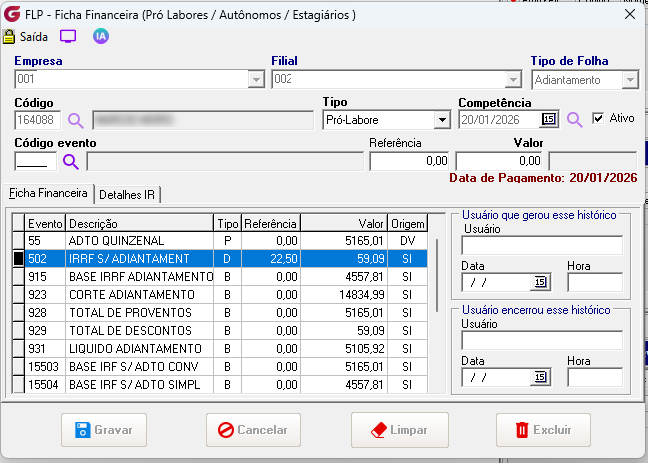This screenshot has width=649, height=470.
Task: Click the DV origin cell
Action: [x=408, y=241]
